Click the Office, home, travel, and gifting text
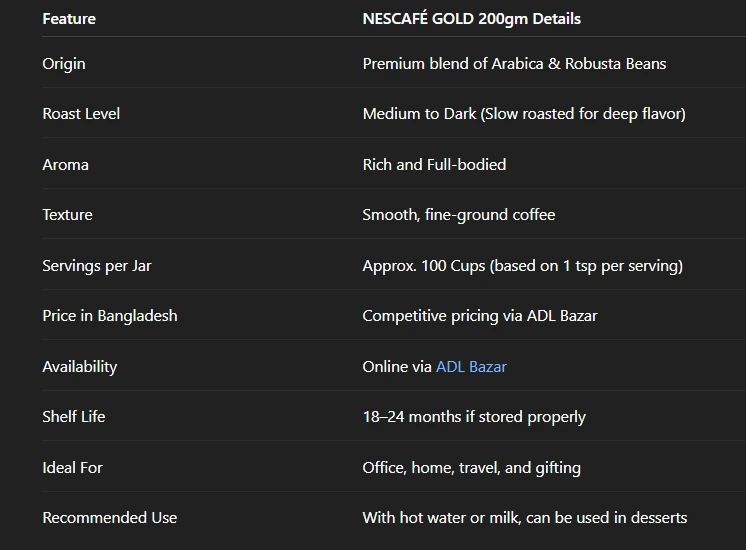Screen dimensions: 746x550 [471, 468]
